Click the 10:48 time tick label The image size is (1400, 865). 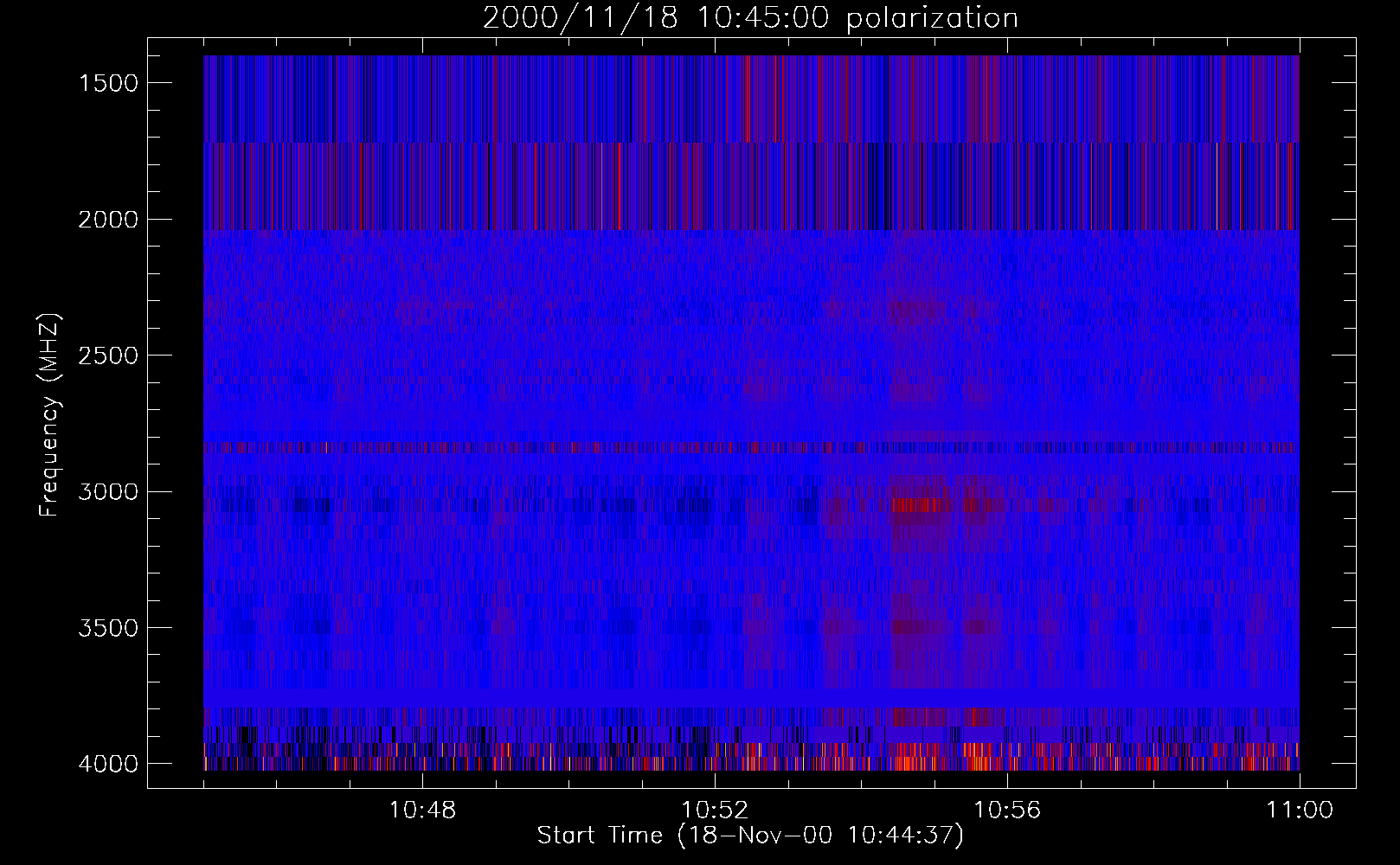(x=423, y=811)
